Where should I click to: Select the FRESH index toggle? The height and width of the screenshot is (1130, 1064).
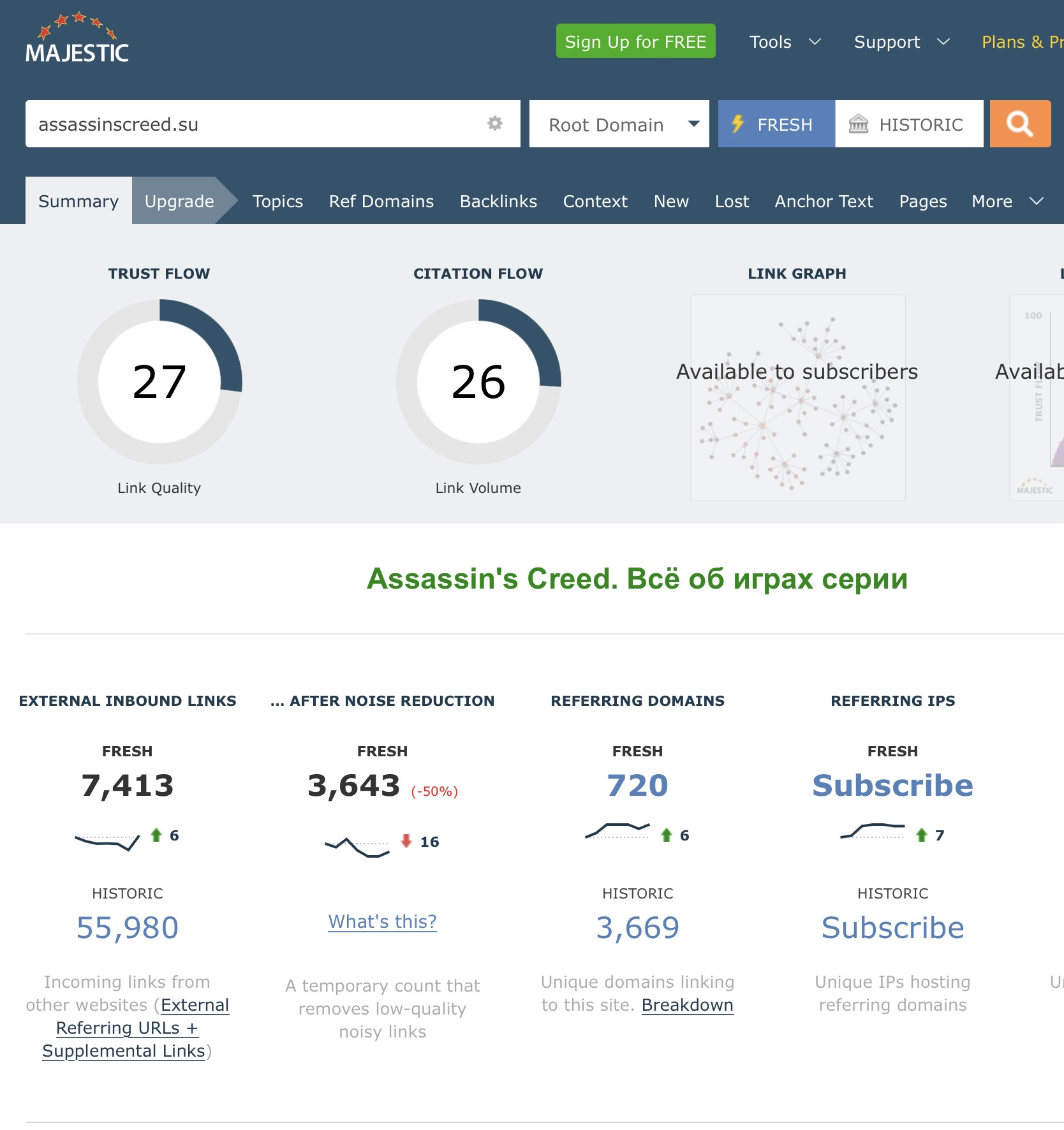(776, 124)
